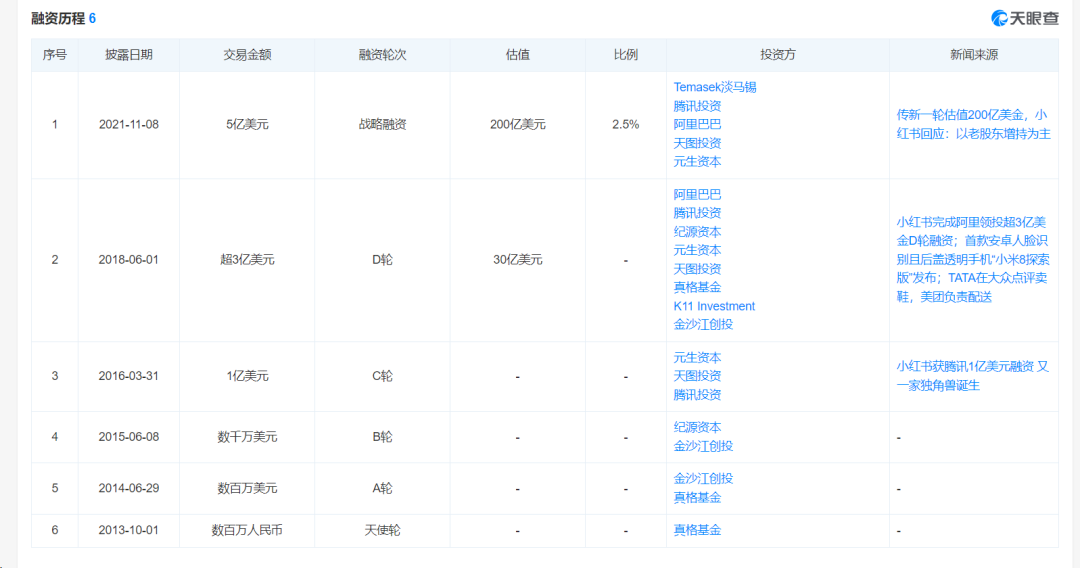Click the 交易金额 column header
Screen dimensions: 1080x568
(x=247, y=55)
